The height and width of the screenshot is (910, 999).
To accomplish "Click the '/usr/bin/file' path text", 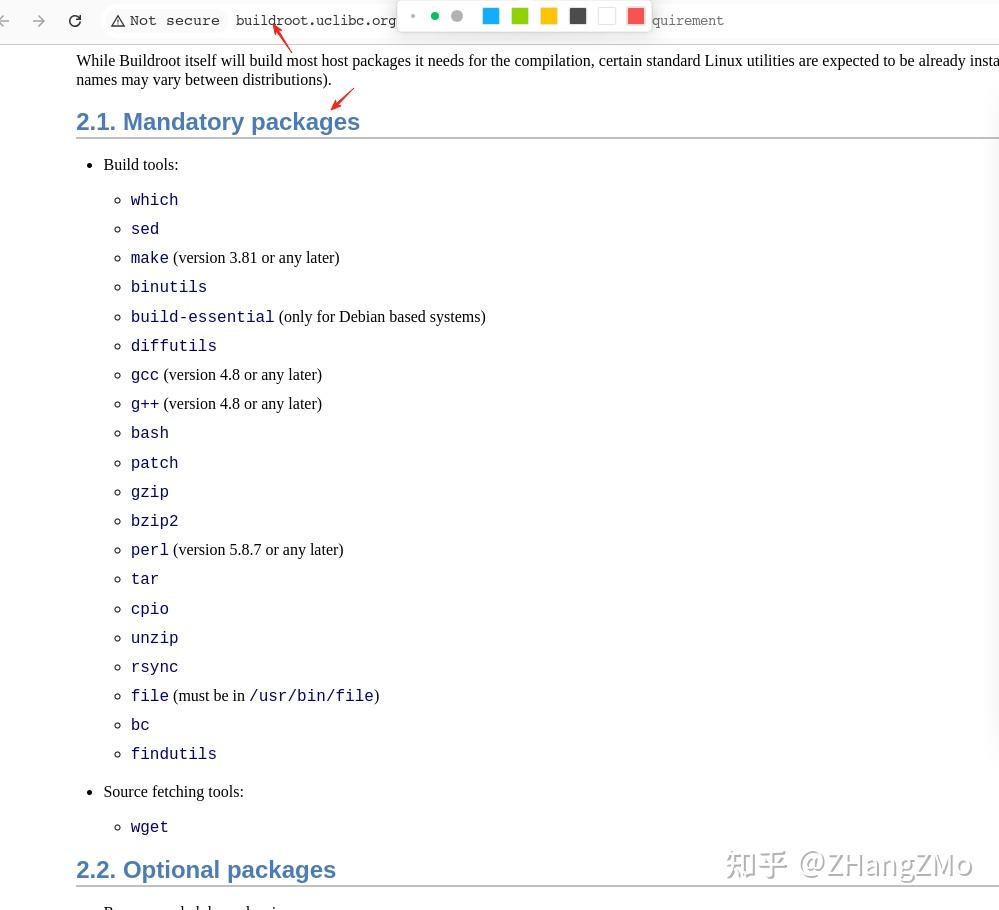I will point(311,696).
